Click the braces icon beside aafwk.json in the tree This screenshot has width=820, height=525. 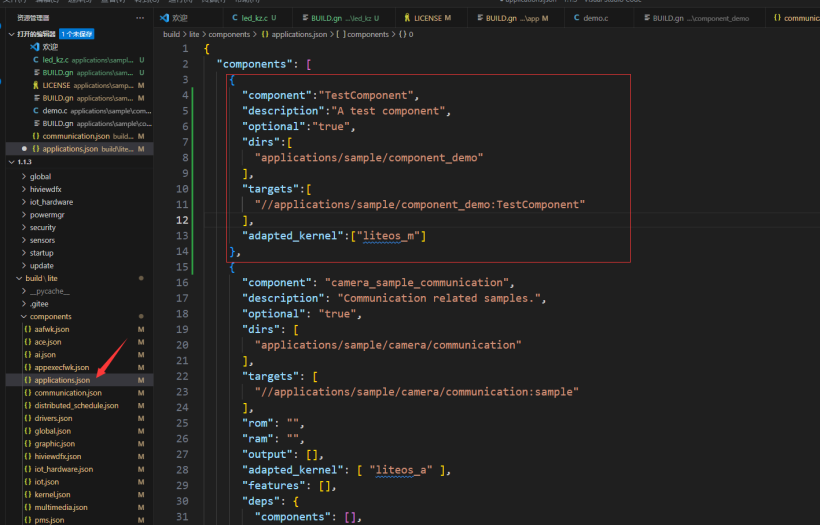[28, 329]
